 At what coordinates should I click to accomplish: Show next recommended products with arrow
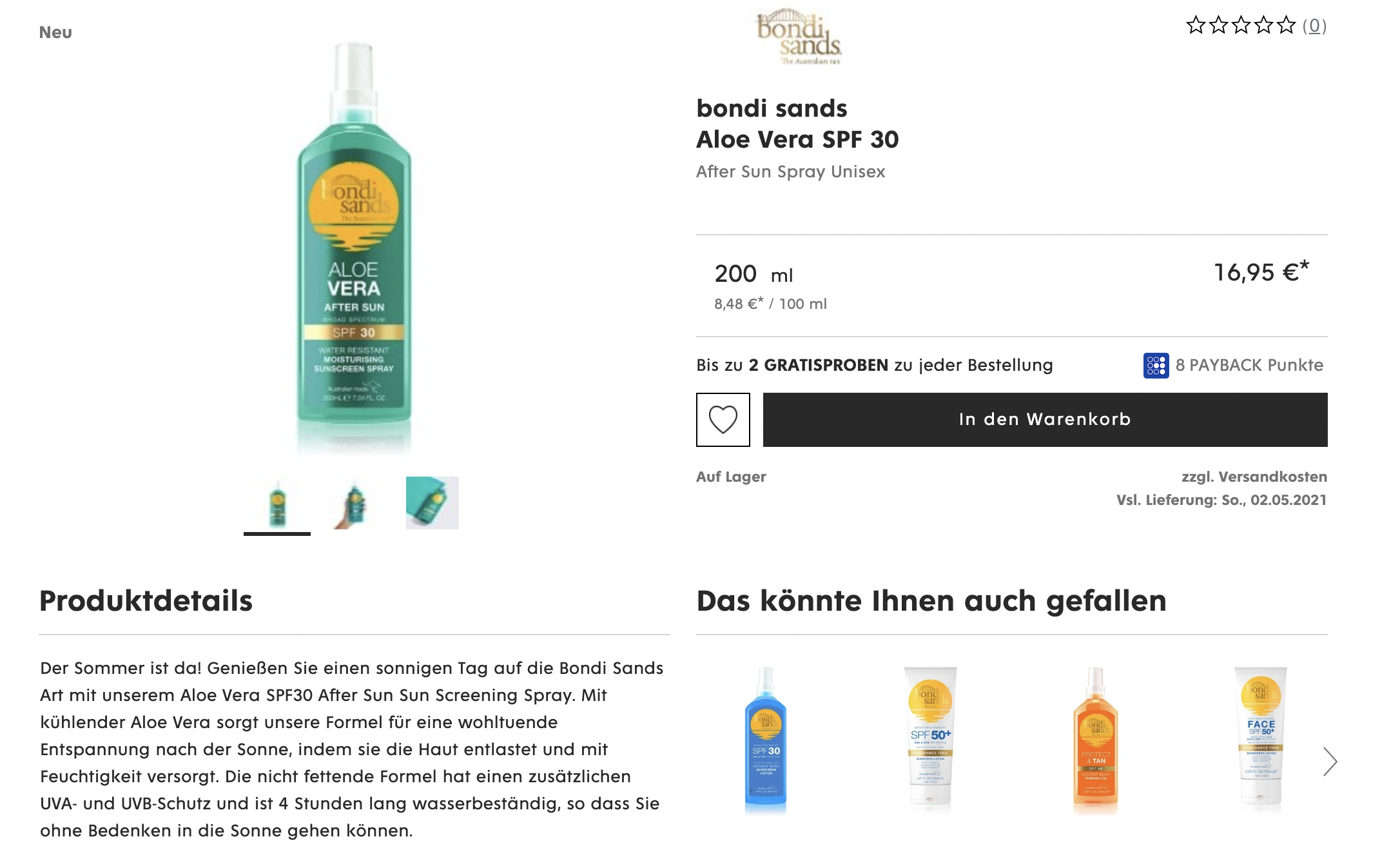(1330, 762)
